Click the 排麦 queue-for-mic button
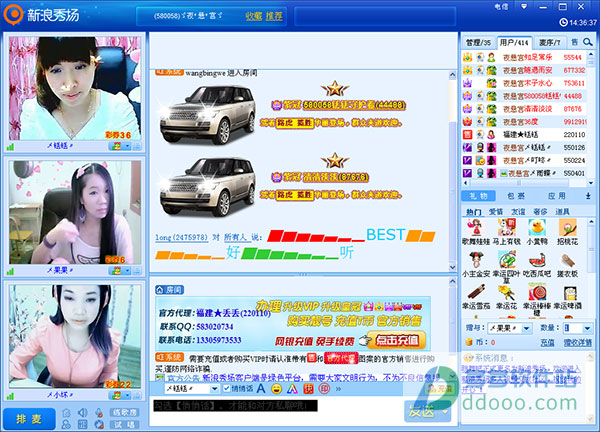This screenshot has width=600, height=432. pos(29,419)
